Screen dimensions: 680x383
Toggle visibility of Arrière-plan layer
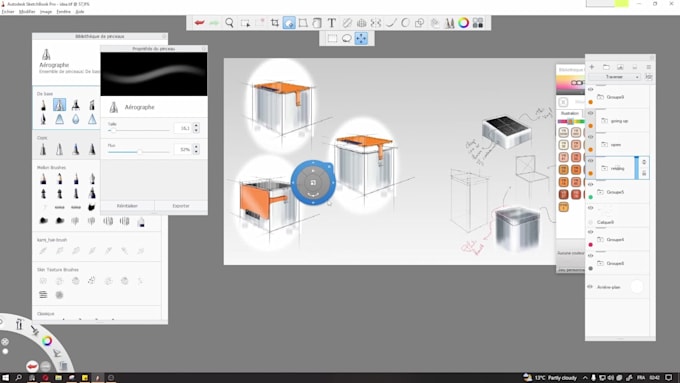coord(590,287)
